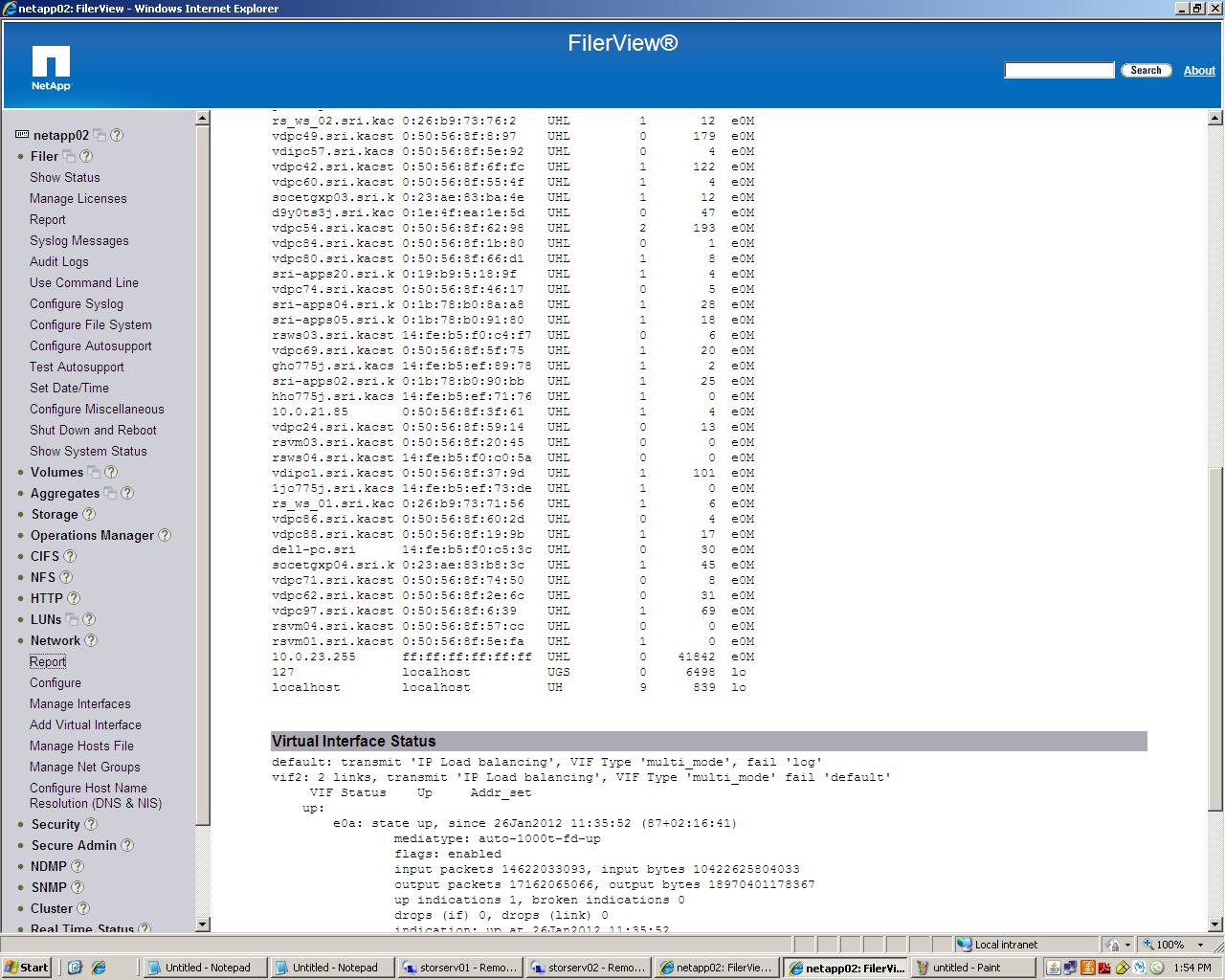Click the help icon beside Network
This screenshot has width=1225, height=980.
91,640
